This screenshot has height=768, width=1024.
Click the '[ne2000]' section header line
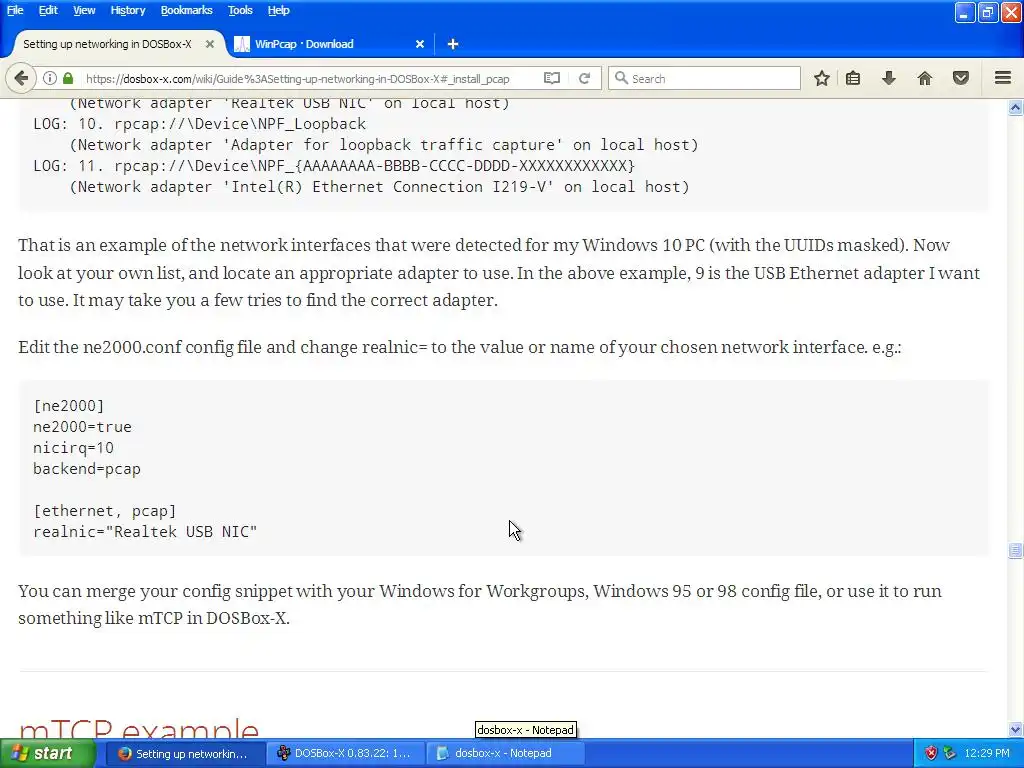coord(69,406)
